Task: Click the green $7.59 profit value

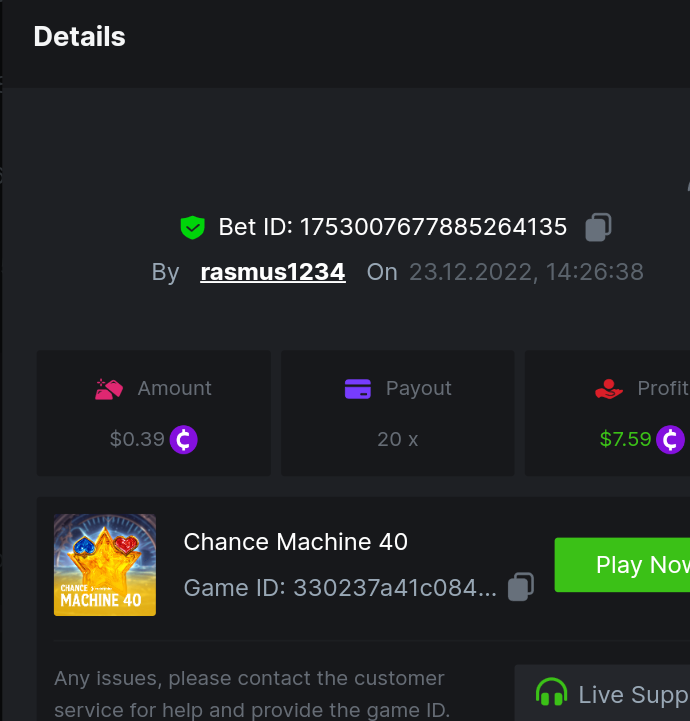Action: (x=625, y=439)
